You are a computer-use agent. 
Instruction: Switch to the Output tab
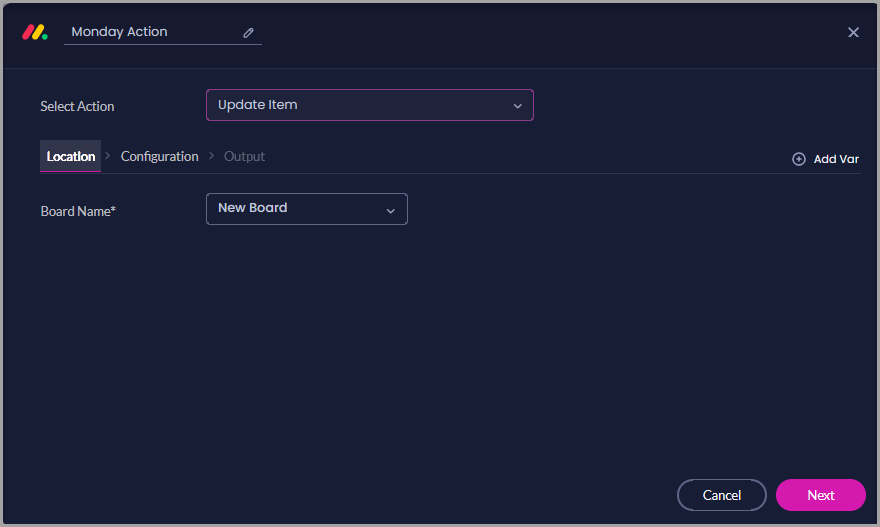coord(244,157)
